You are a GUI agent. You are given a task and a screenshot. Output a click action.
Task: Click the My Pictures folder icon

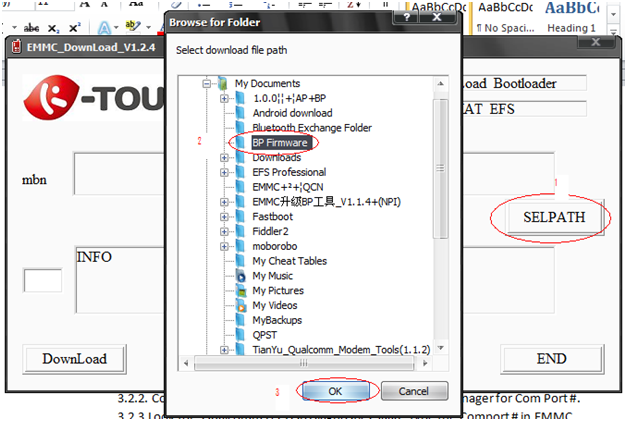pos(240,291)
